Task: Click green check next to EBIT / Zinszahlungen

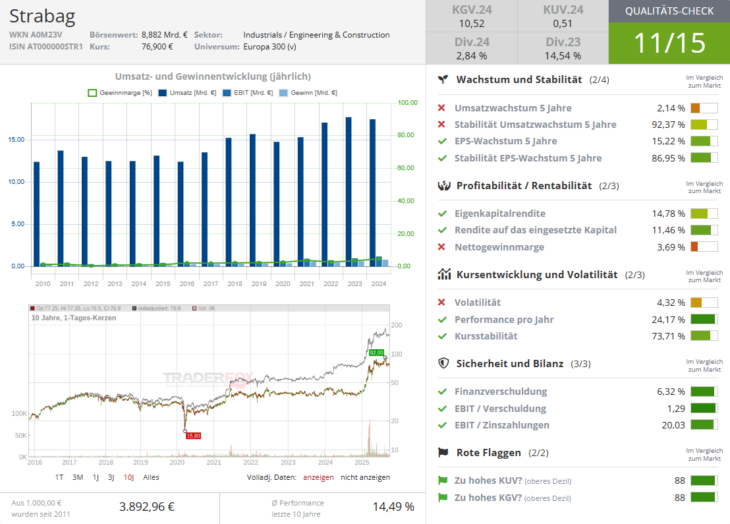Action: pos(442,425)
